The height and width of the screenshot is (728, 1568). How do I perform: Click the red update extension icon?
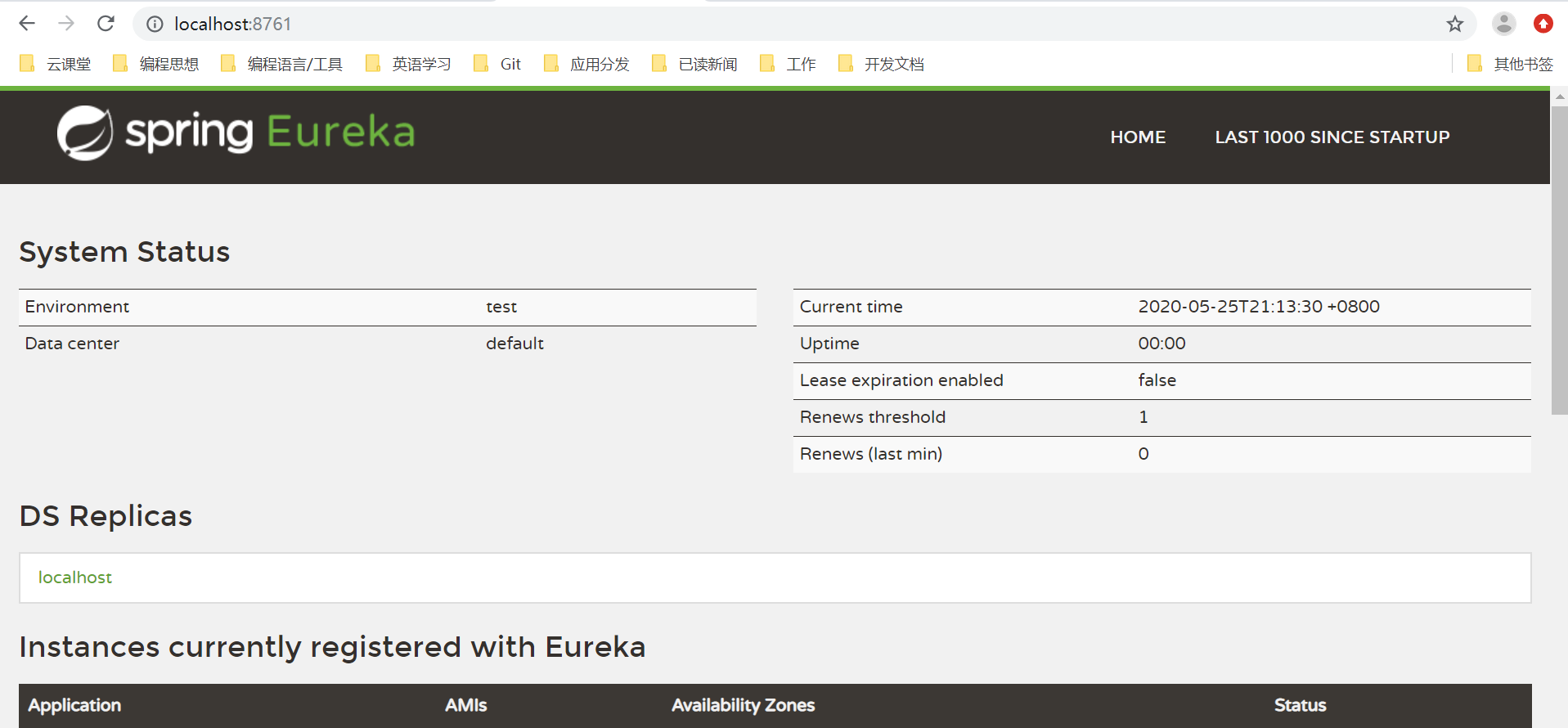pyautogui.click(x=1543, y=24)
